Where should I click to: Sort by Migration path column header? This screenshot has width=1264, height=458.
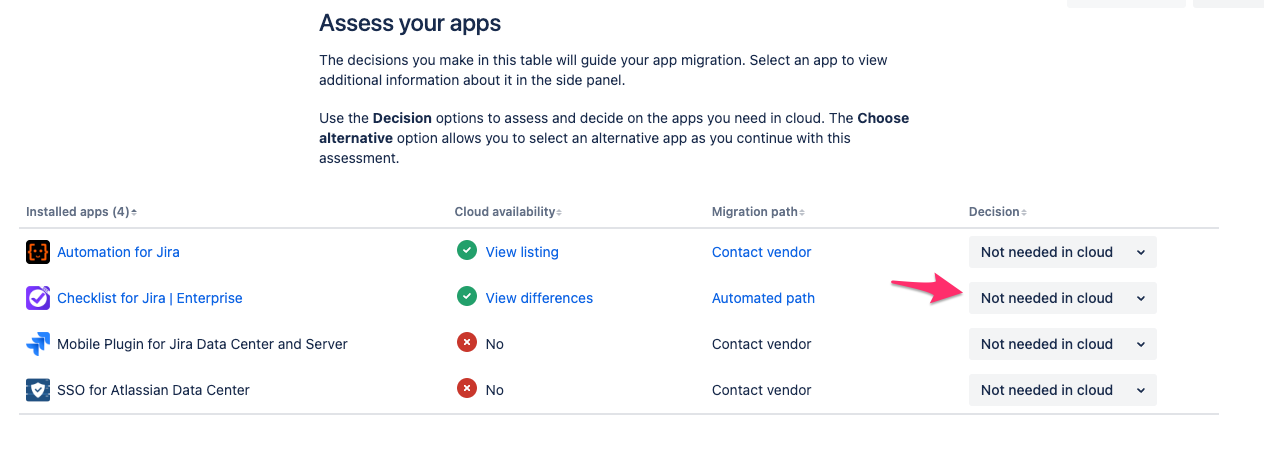(x=758, y=212)
